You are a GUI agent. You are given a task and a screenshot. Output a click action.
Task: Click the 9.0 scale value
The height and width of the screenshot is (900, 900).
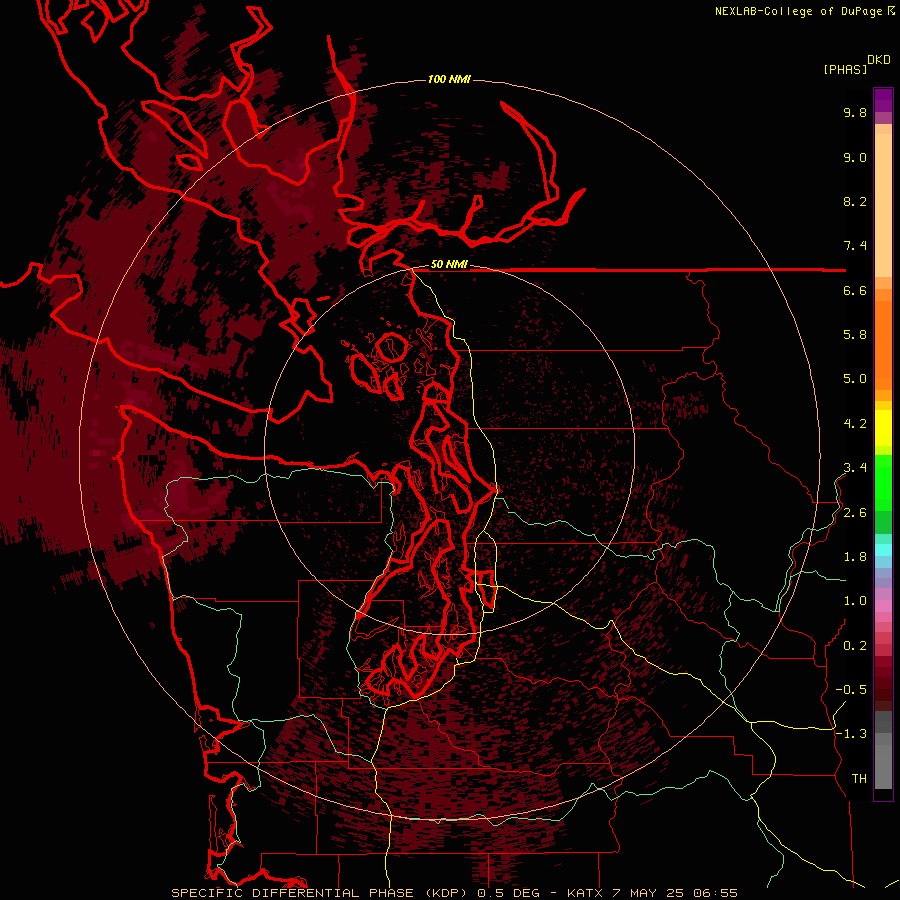click(855, 158)
